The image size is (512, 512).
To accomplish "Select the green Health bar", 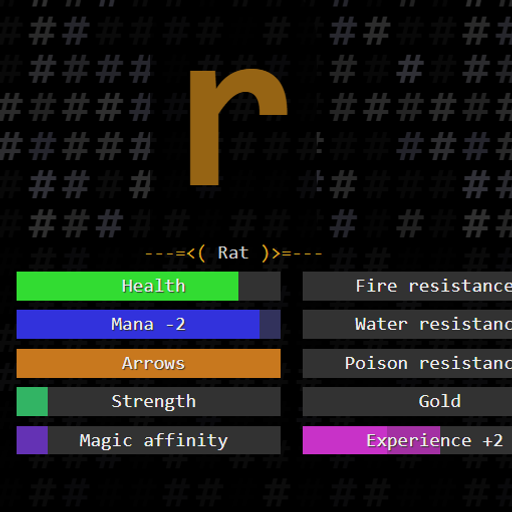I will pyautogui.click(x=148, y=286).
